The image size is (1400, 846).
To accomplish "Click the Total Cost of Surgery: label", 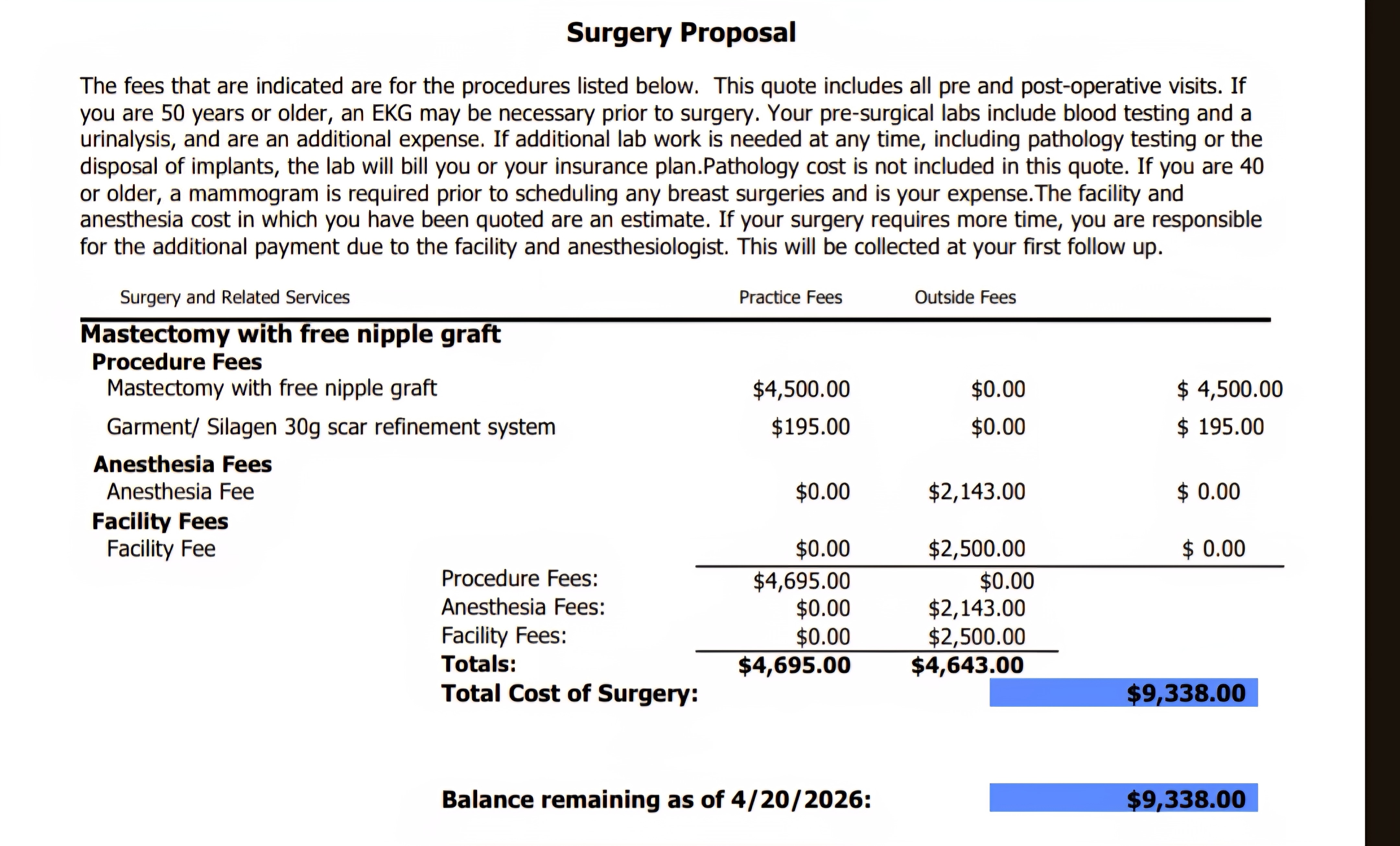I will [569, 693].
